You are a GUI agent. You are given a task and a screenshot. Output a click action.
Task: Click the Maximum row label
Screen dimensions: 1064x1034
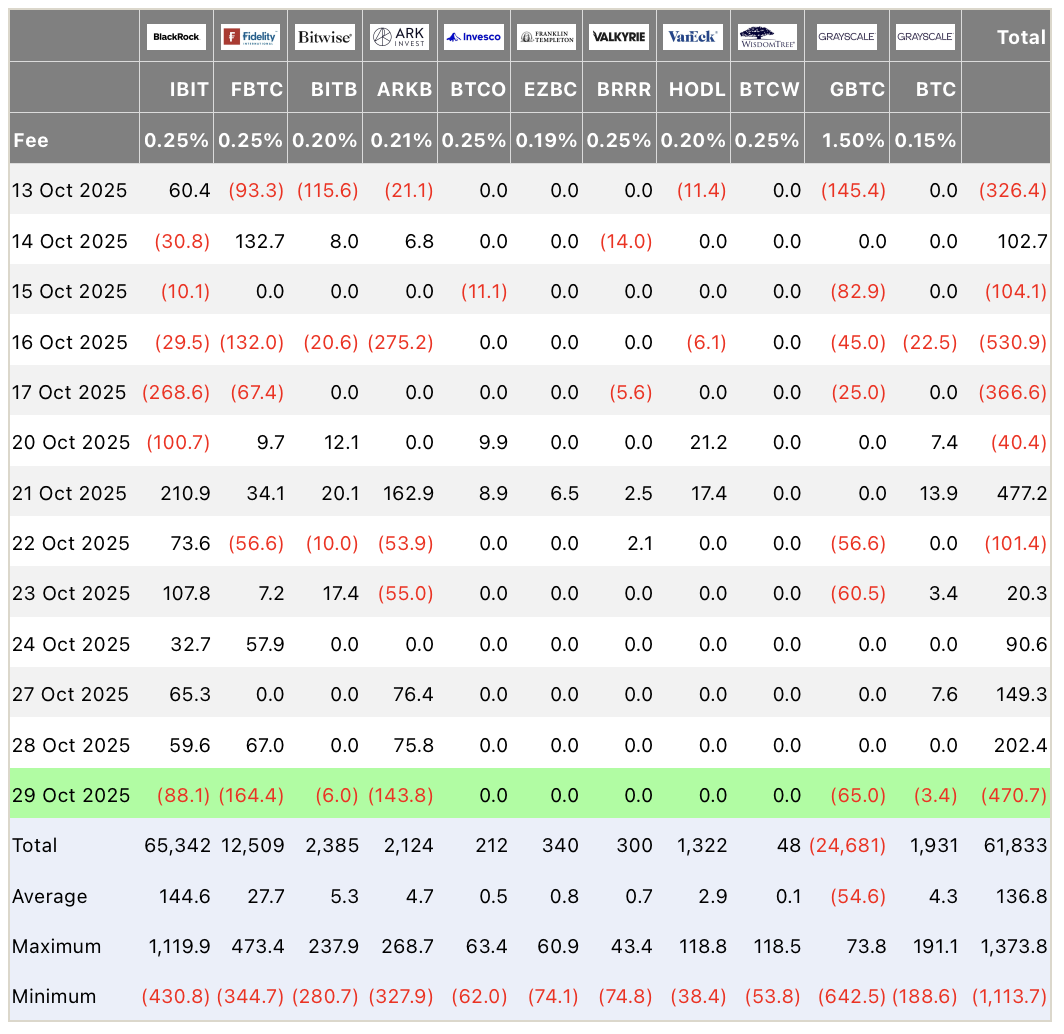click(x=57, y=946)
